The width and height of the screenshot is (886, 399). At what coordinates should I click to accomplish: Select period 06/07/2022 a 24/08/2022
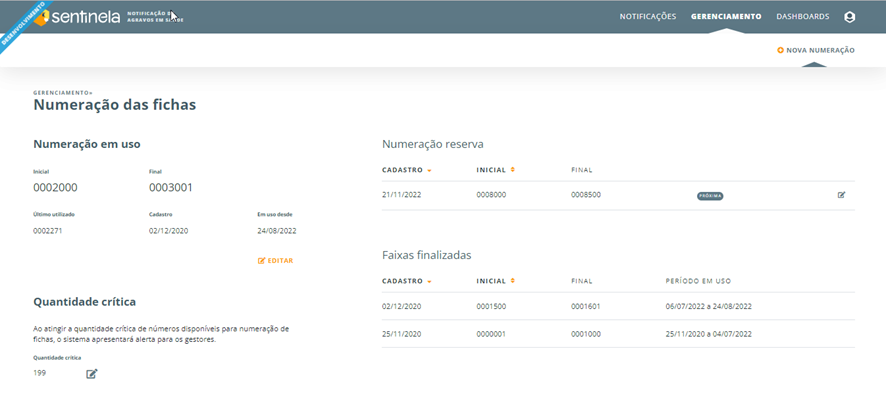pos(709,306)
